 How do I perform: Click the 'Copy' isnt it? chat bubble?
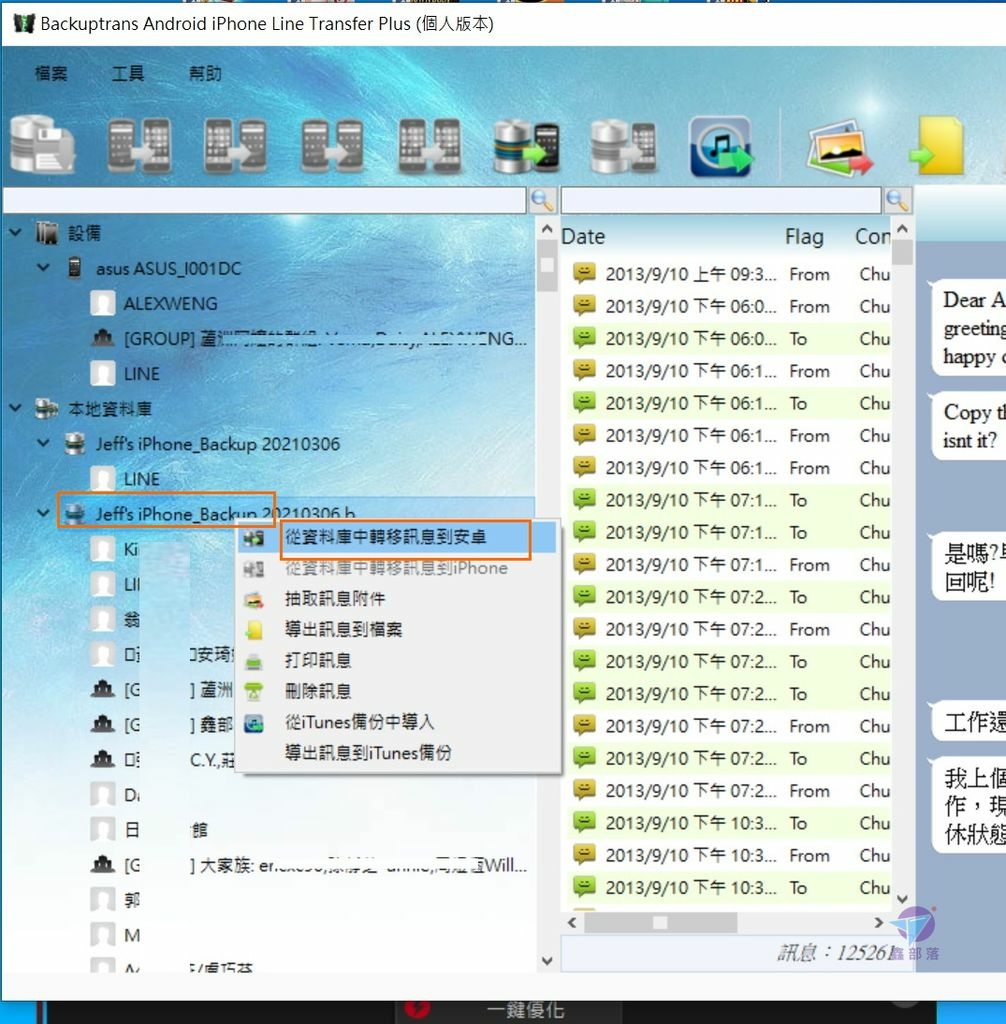point(969,426)
